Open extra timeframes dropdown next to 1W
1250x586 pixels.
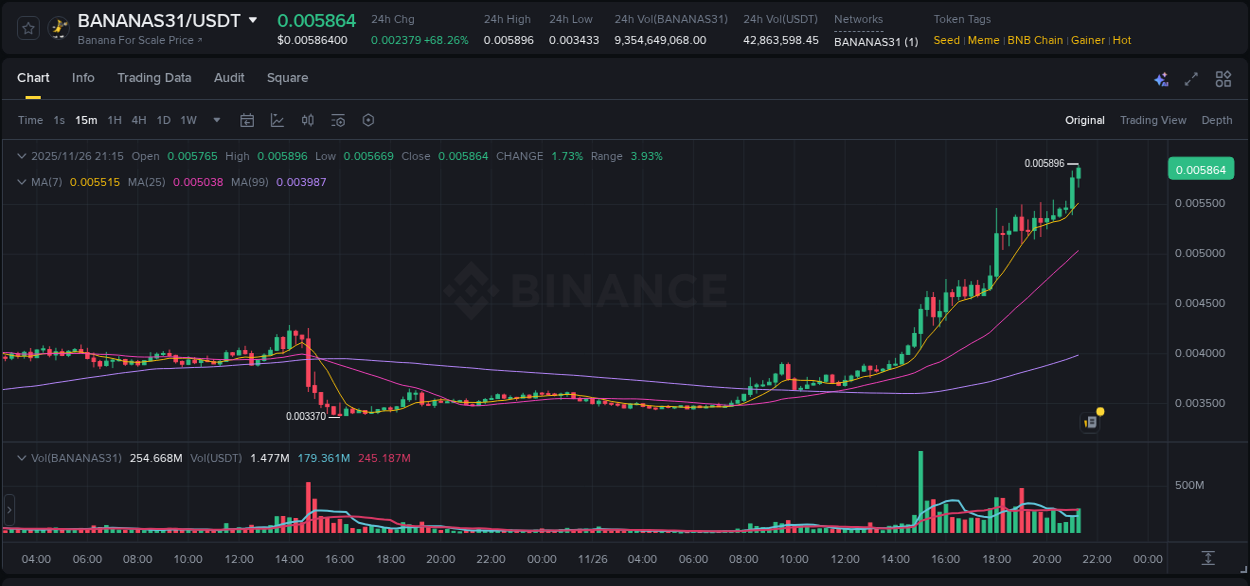[216, 120]
